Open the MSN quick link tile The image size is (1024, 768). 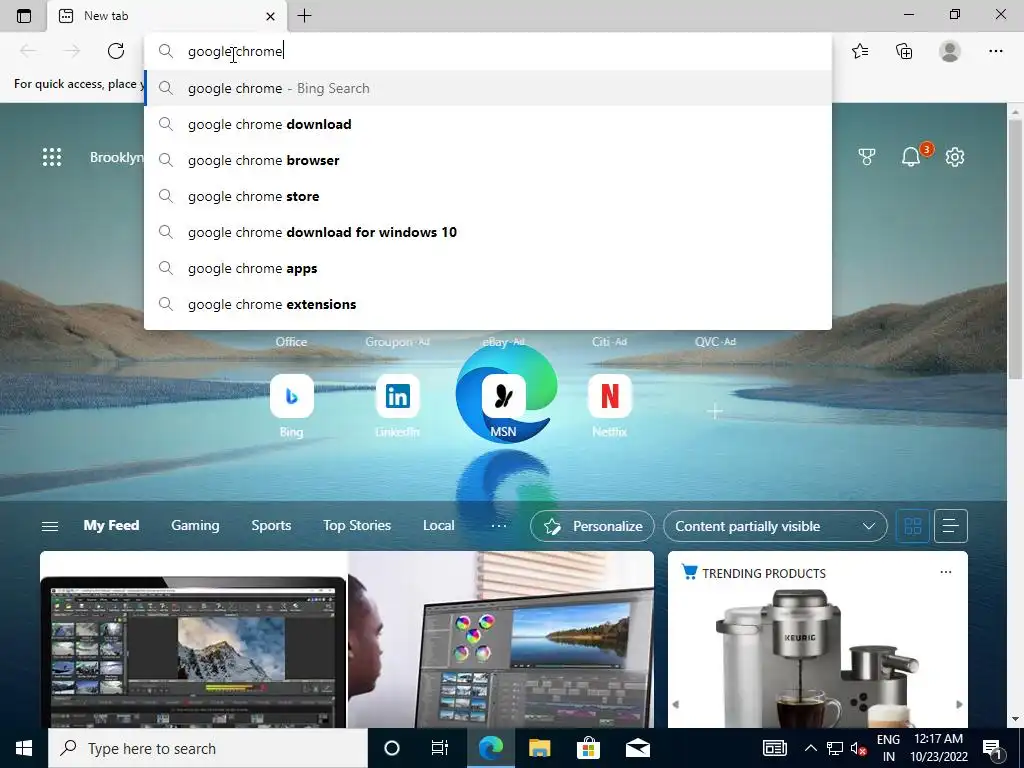click(504, 396)
